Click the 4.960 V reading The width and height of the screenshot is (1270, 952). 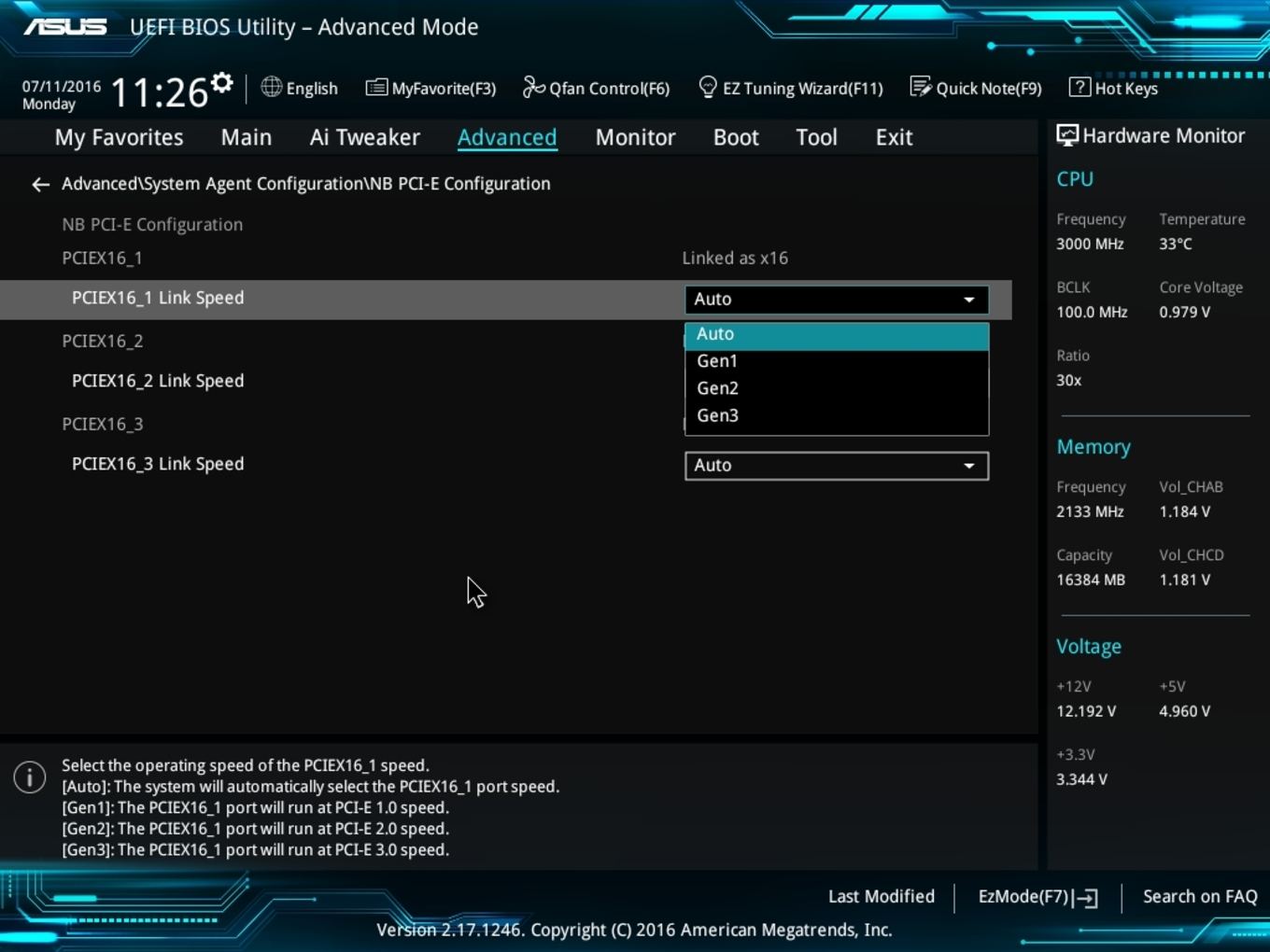click(1184, 711)
